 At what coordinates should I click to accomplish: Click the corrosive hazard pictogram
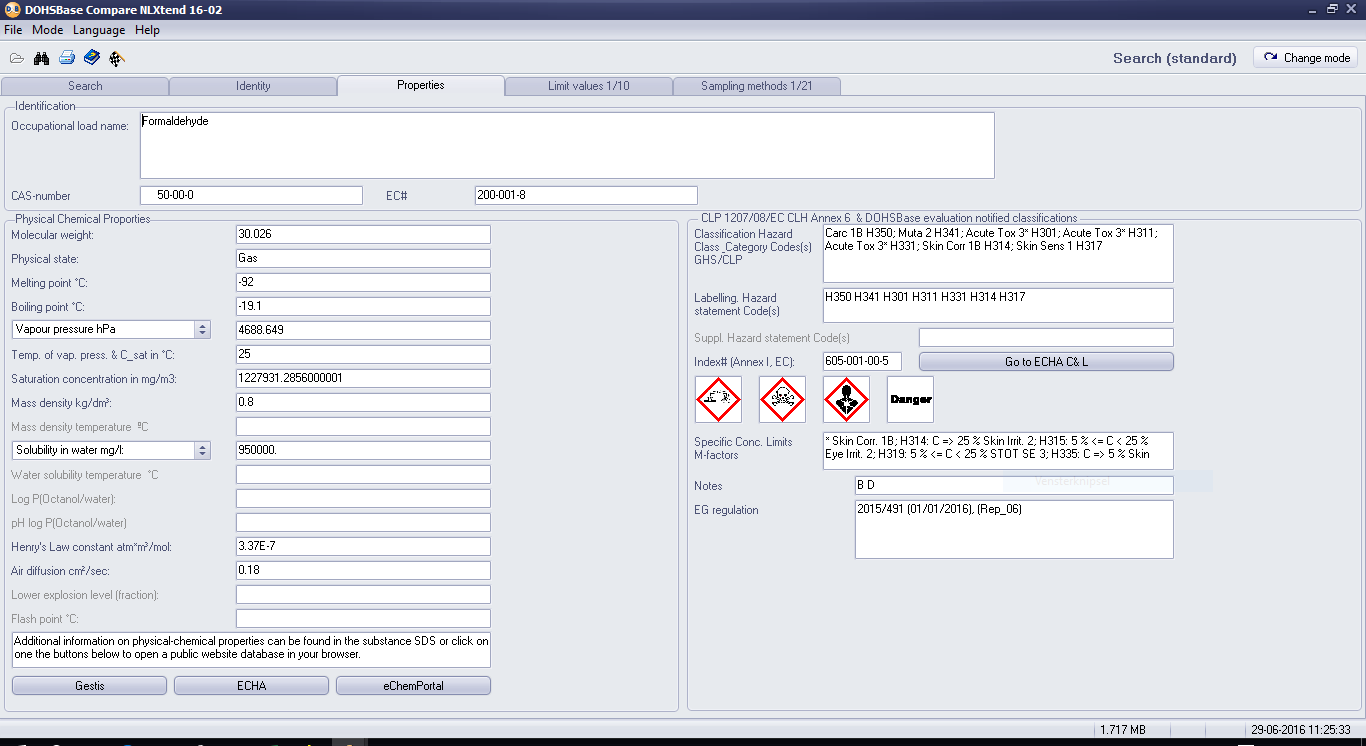[718, 400]
